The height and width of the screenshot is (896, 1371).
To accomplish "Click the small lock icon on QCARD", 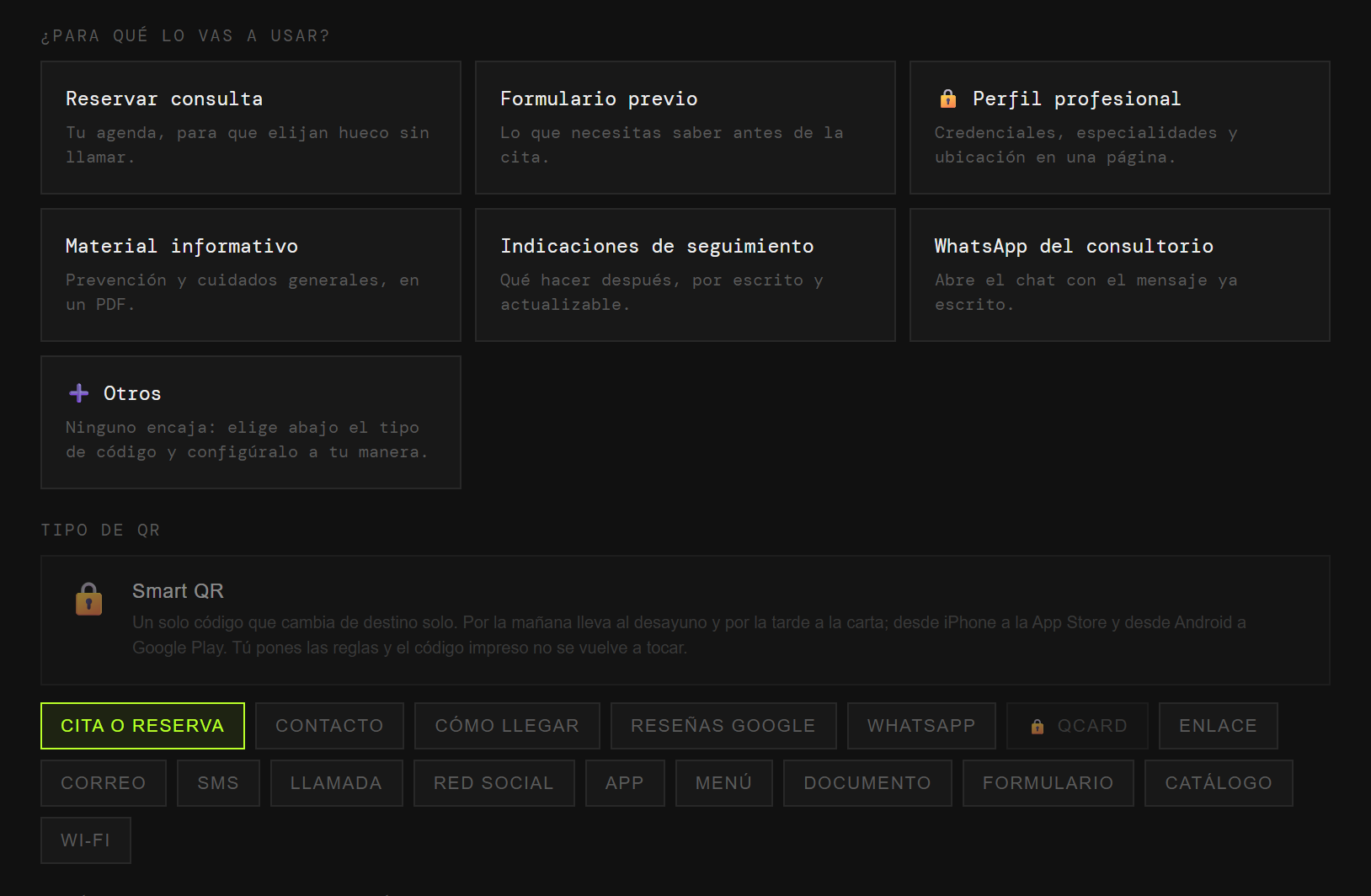I will (x=1038, y=726).
